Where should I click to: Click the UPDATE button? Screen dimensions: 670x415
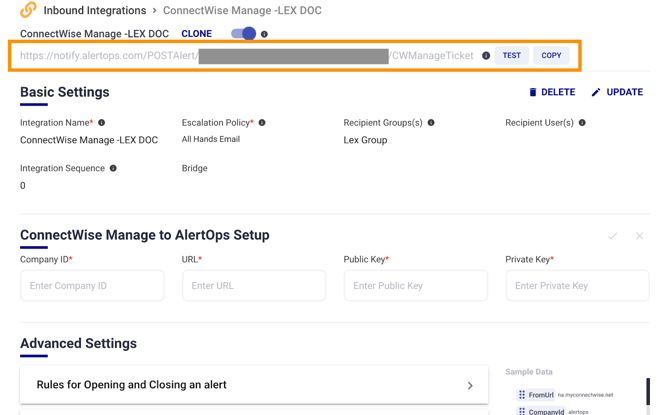coord(617,92)
